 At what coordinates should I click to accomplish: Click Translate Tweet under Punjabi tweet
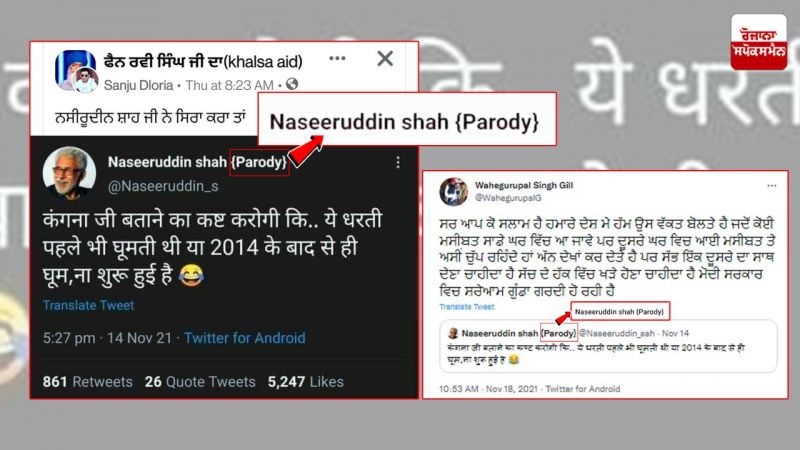467,307
